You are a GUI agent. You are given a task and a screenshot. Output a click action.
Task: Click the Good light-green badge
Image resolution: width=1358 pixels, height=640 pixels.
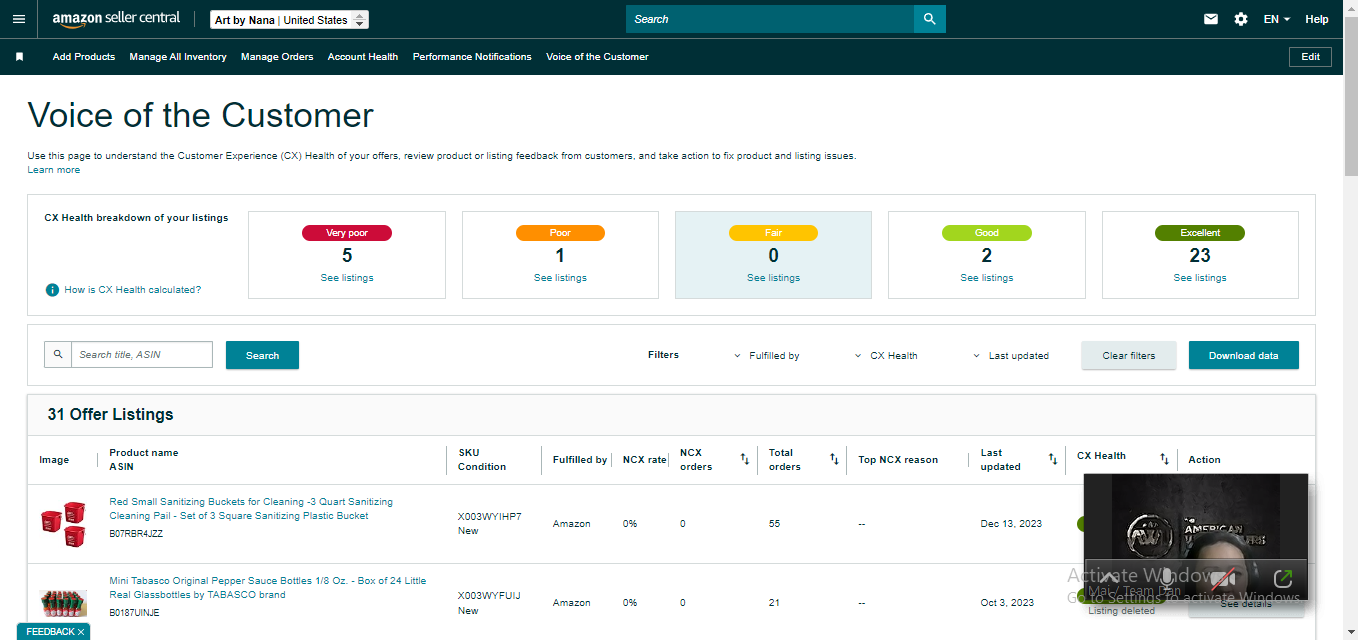point(987,233)
